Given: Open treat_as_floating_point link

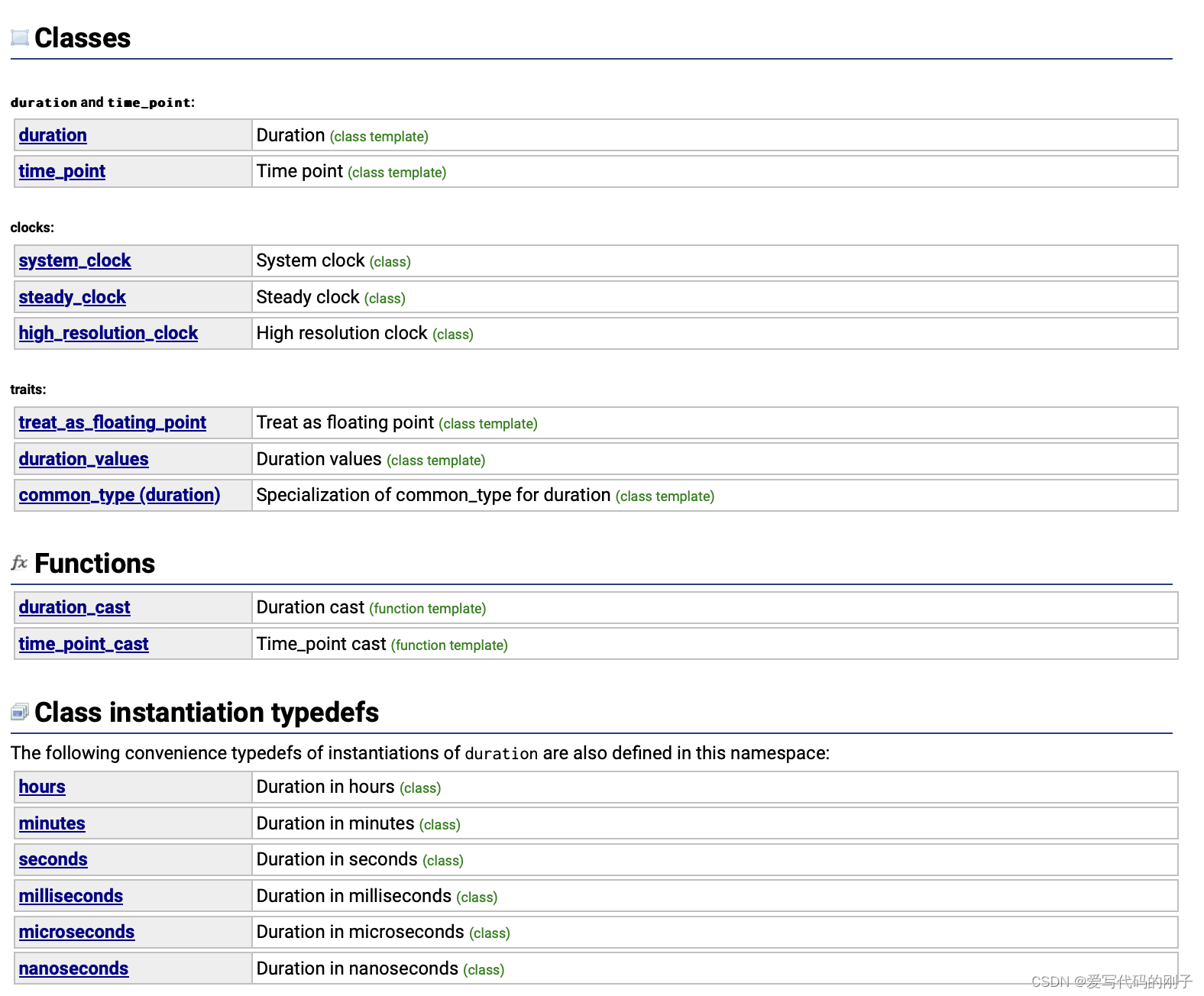Looking at the screenshot, I should click(112, 422).
